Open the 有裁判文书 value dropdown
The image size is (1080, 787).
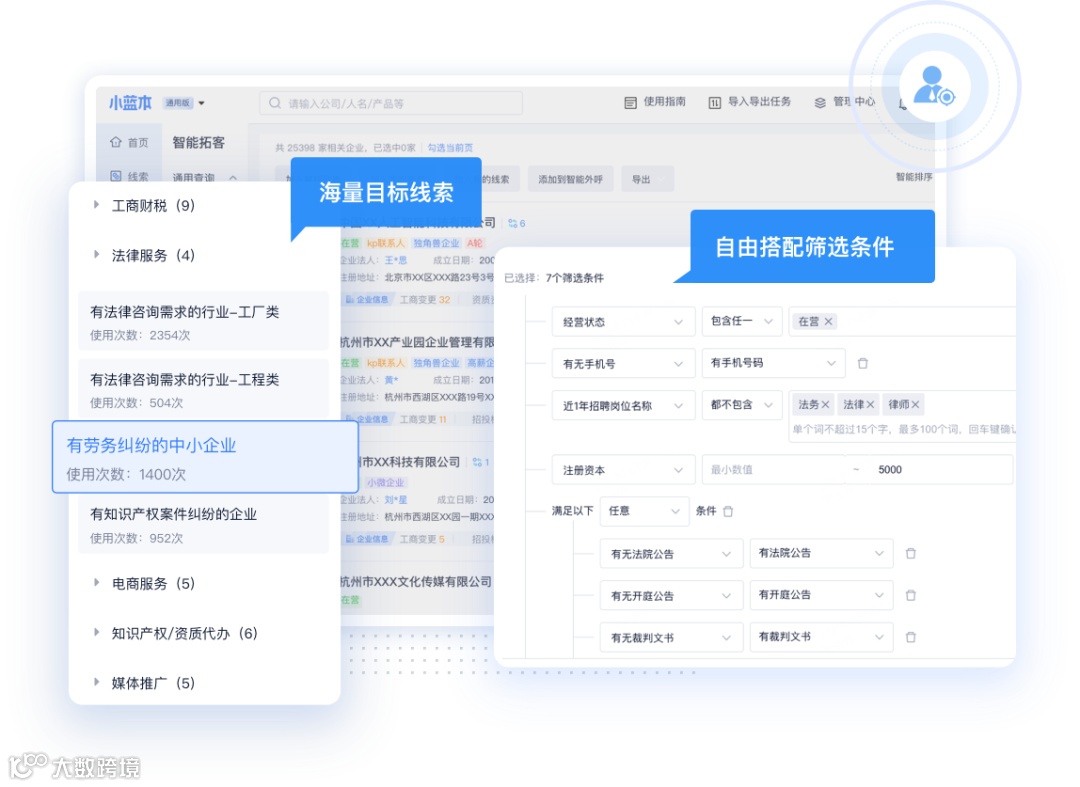click(x=822, y=637)
